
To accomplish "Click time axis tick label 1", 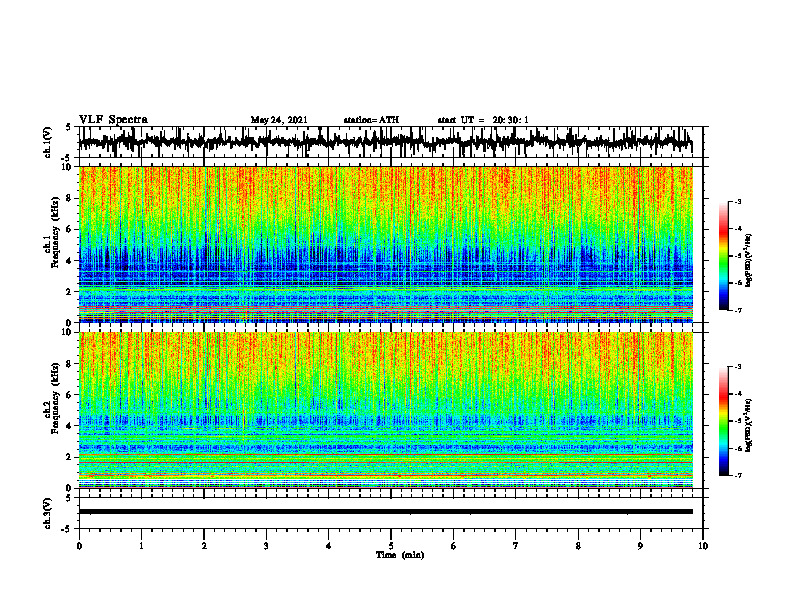I will 141,546.
